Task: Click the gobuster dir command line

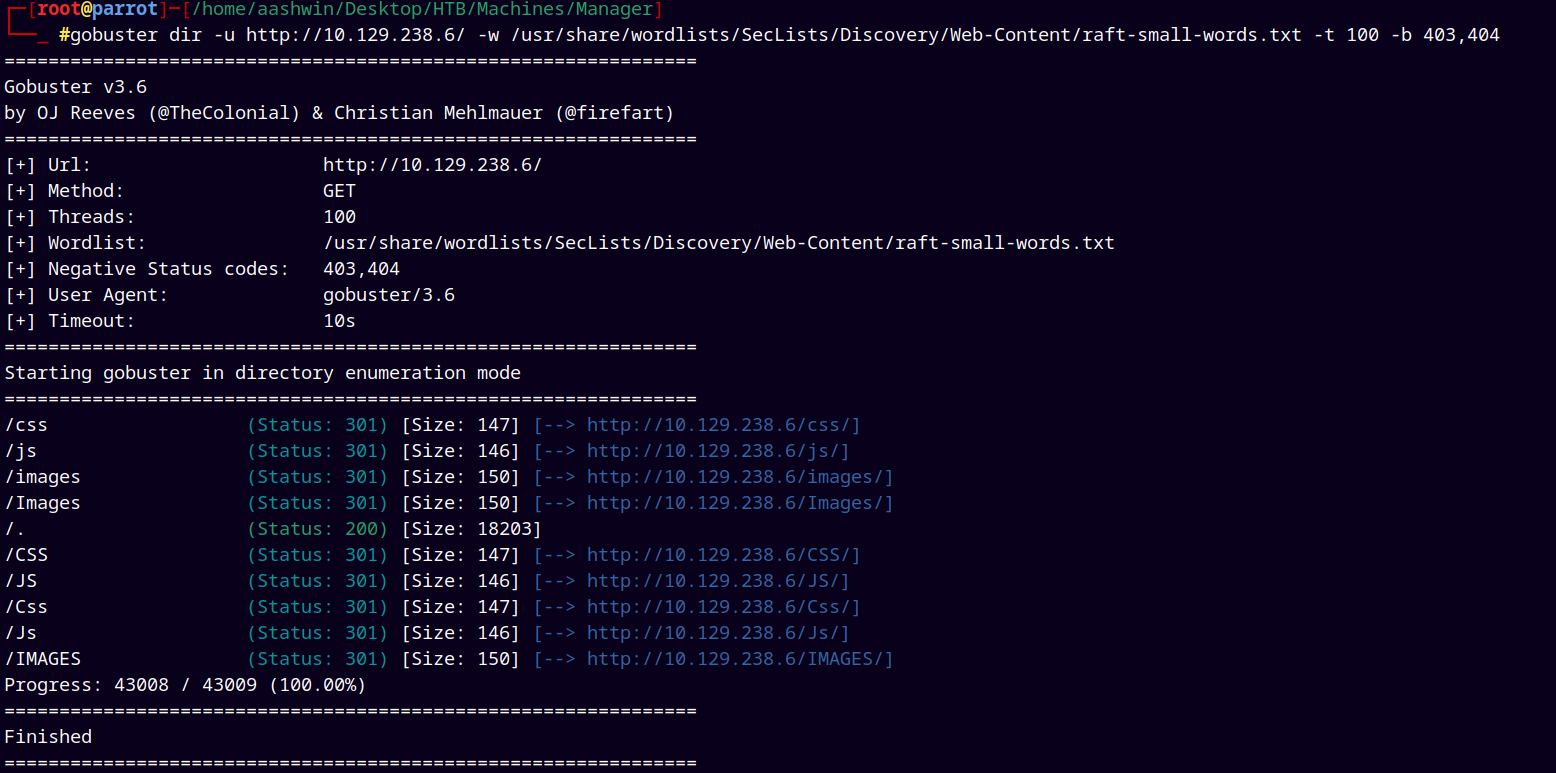Action: pyautogui.click(x=785, y=35)
